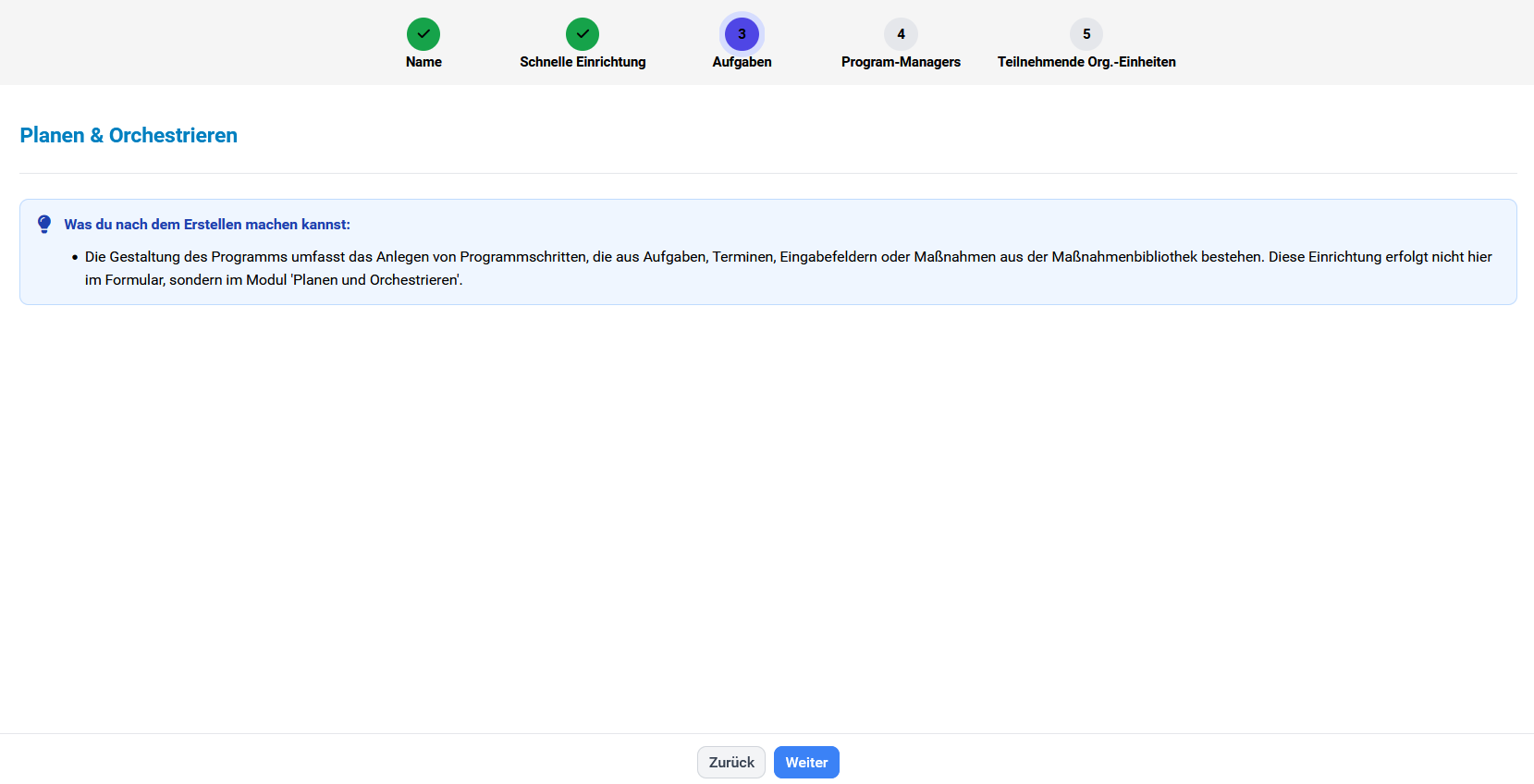Click the divider line below the heading
Viewport: 1534px width, 784px height.
767,173
